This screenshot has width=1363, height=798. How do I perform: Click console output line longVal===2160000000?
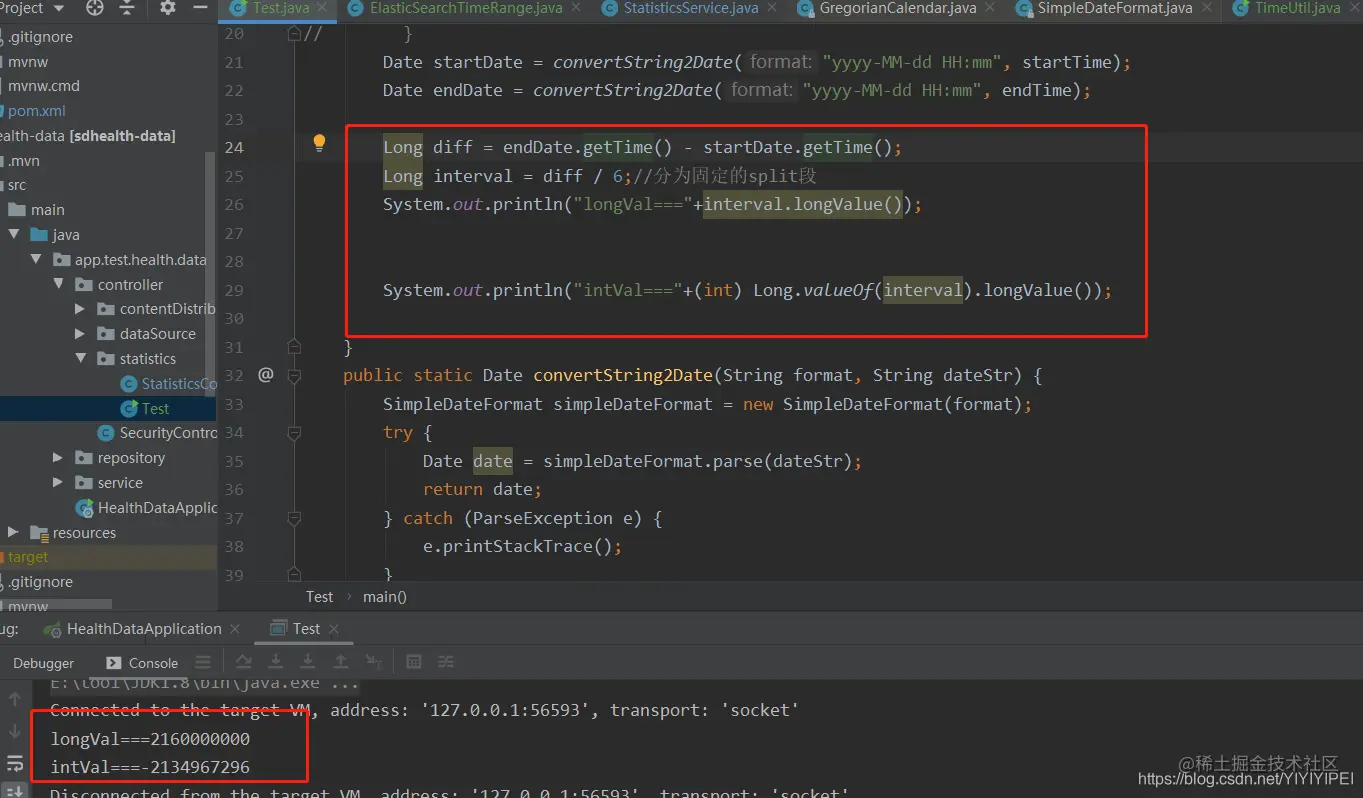[150, 739]
